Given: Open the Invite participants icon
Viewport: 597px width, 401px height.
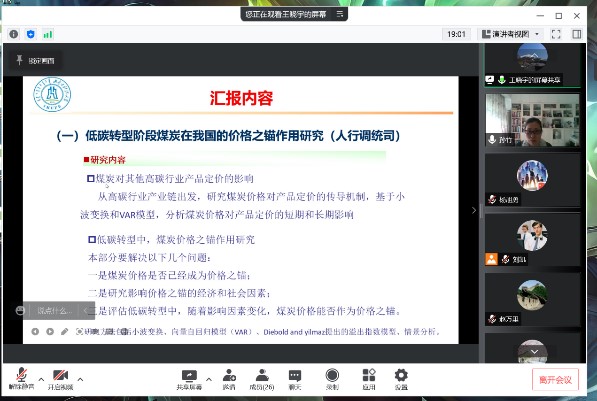Looking at the screenshot, I should [229, 379].
